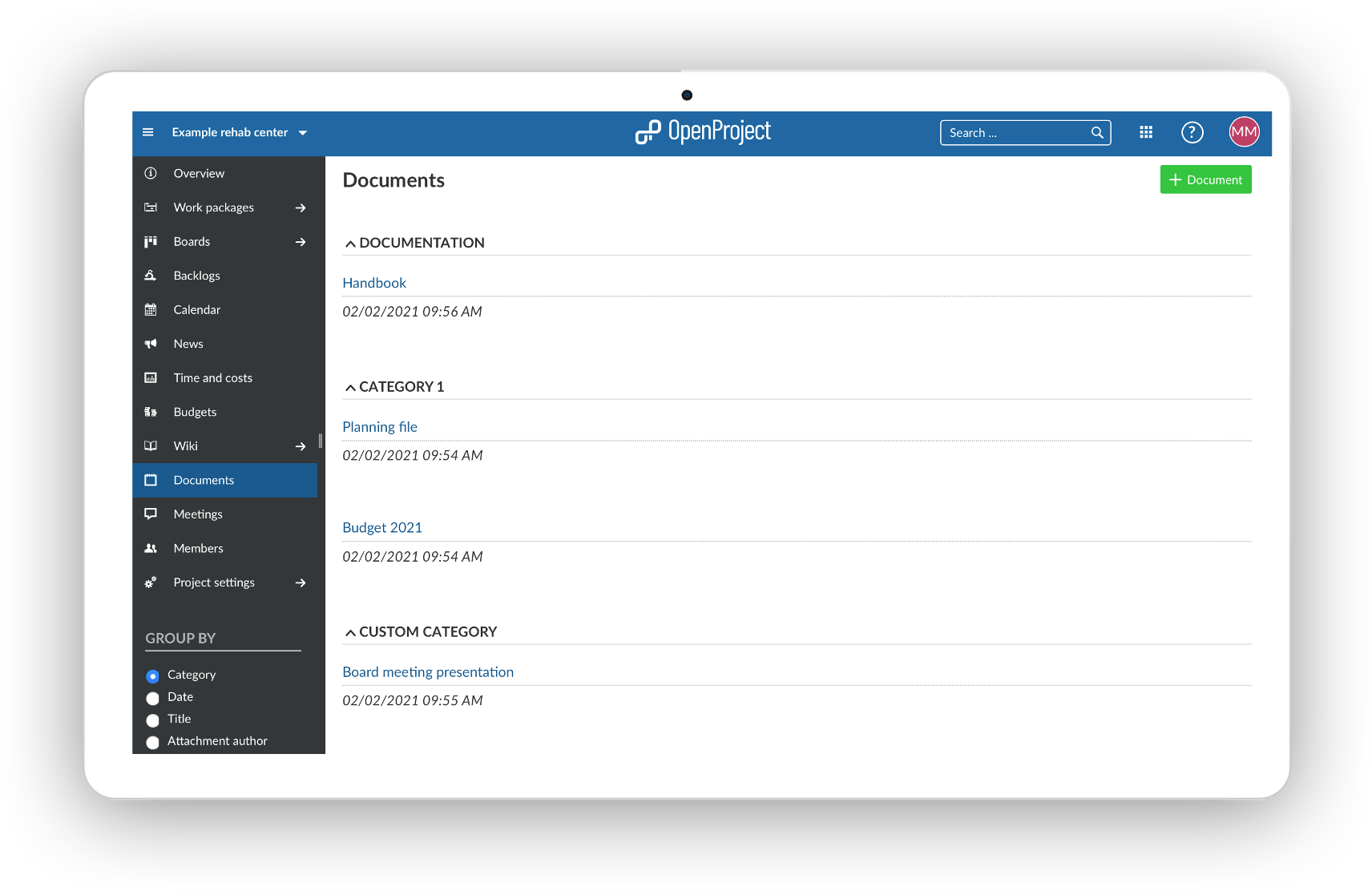Click the Calendar icon in sidebar
This screenshot has width=1372, height=891.
click(x=151, y=310)
